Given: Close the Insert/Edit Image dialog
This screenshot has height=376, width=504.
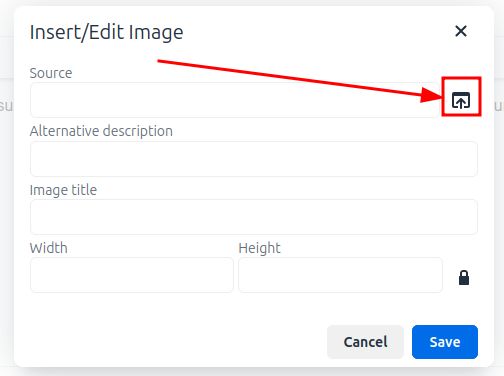Looking at the screenshot, I should pyautogui.click(x=461, y=31).
